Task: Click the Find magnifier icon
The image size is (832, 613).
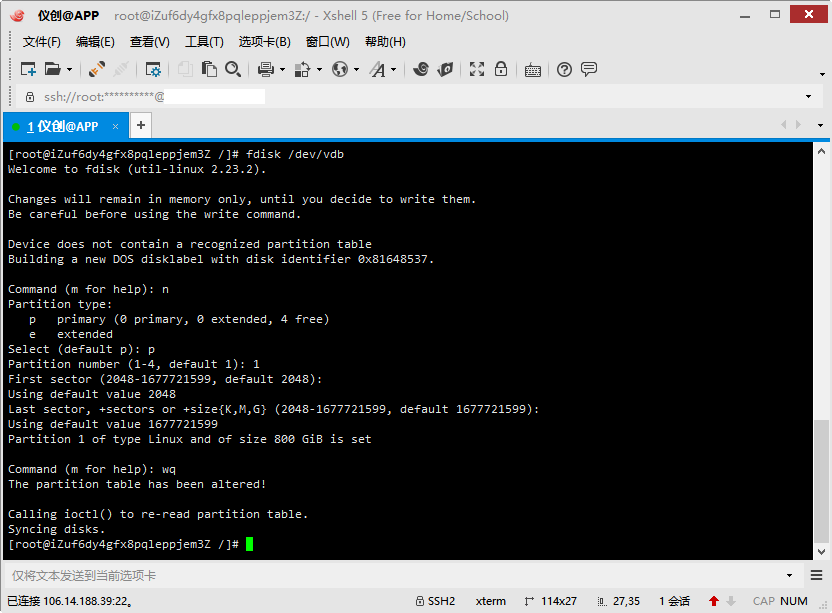Action: pyautogui.click(x=233, y=69)
